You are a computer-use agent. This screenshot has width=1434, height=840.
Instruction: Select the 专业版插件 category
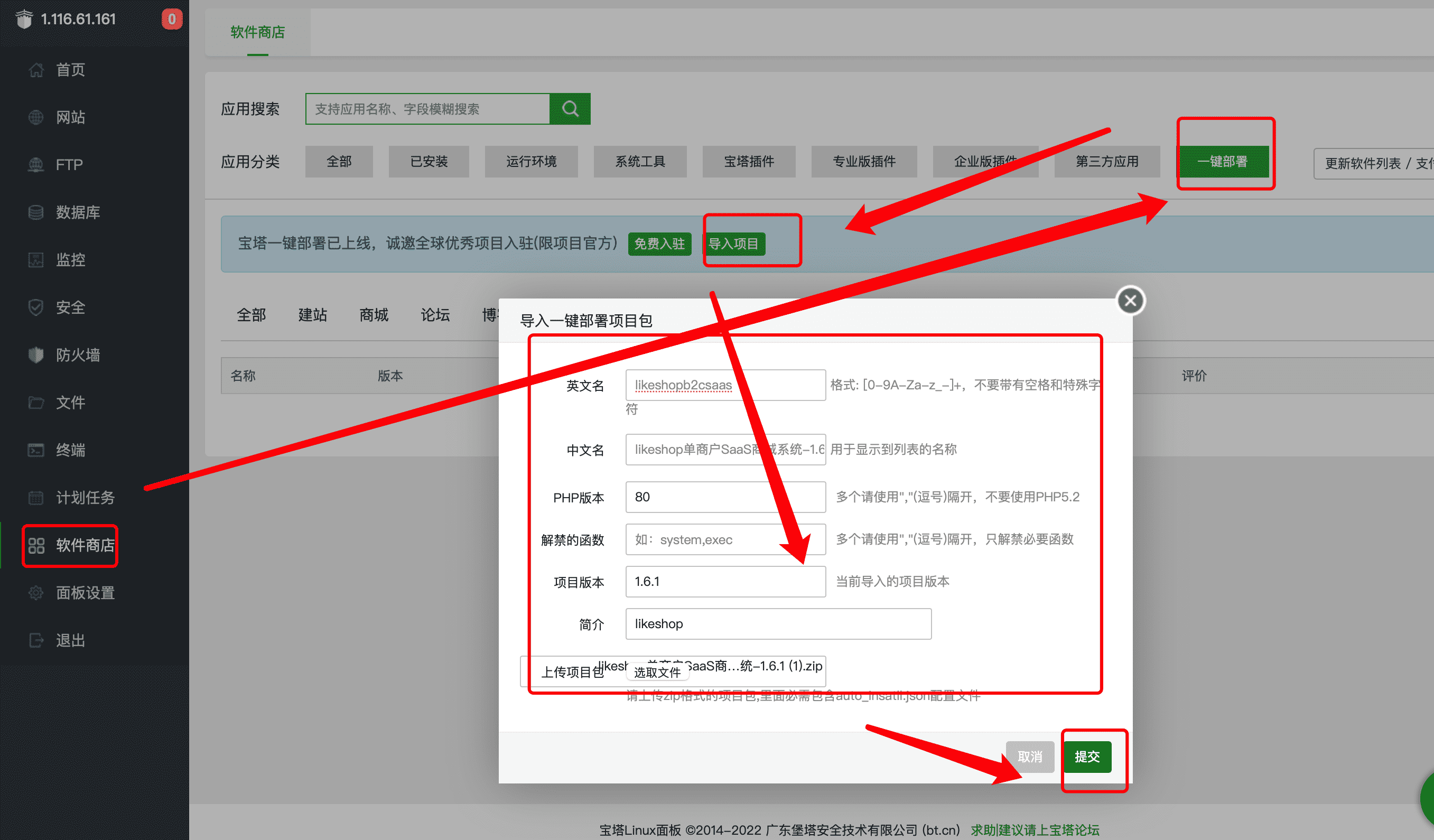(x=864, y=162)
